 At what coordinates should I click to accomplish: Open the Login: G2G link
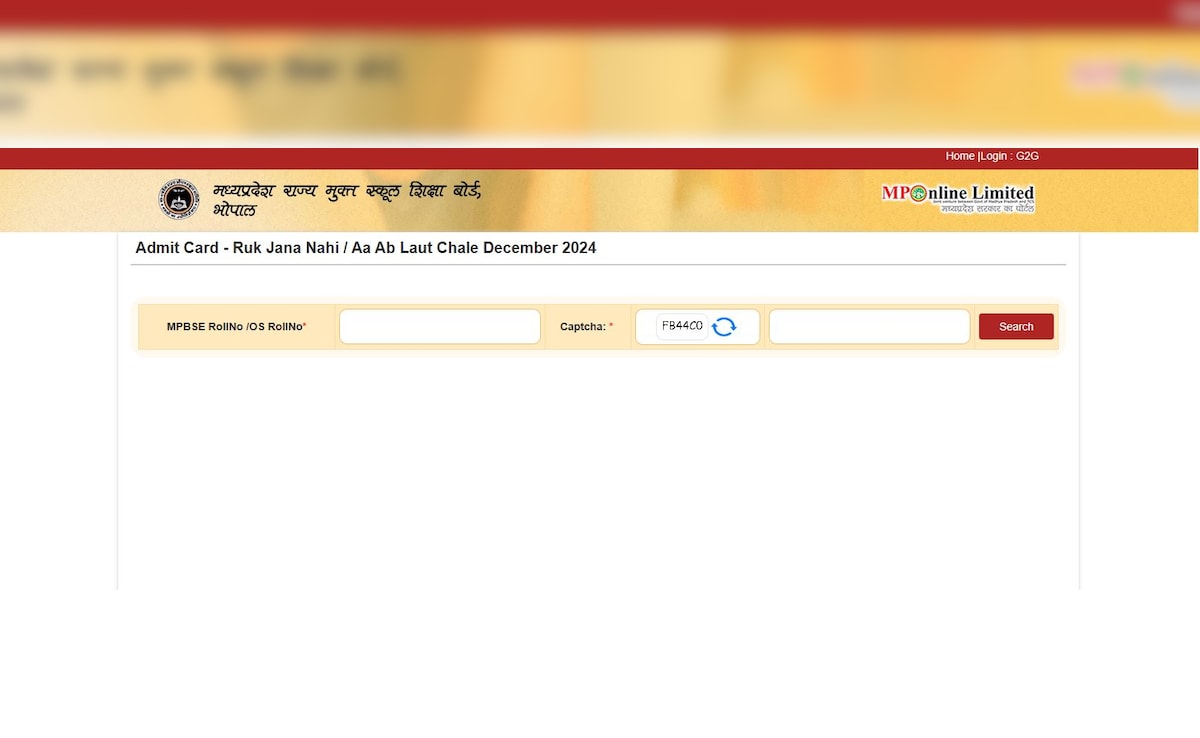(1010, 156)
